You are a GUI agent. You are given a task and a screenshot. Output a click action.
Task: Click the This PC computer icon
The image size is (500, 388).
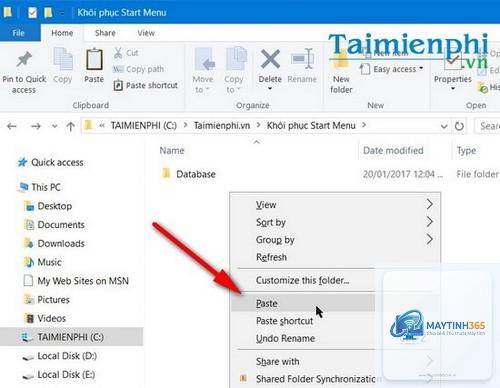click(x=23, y=187)
